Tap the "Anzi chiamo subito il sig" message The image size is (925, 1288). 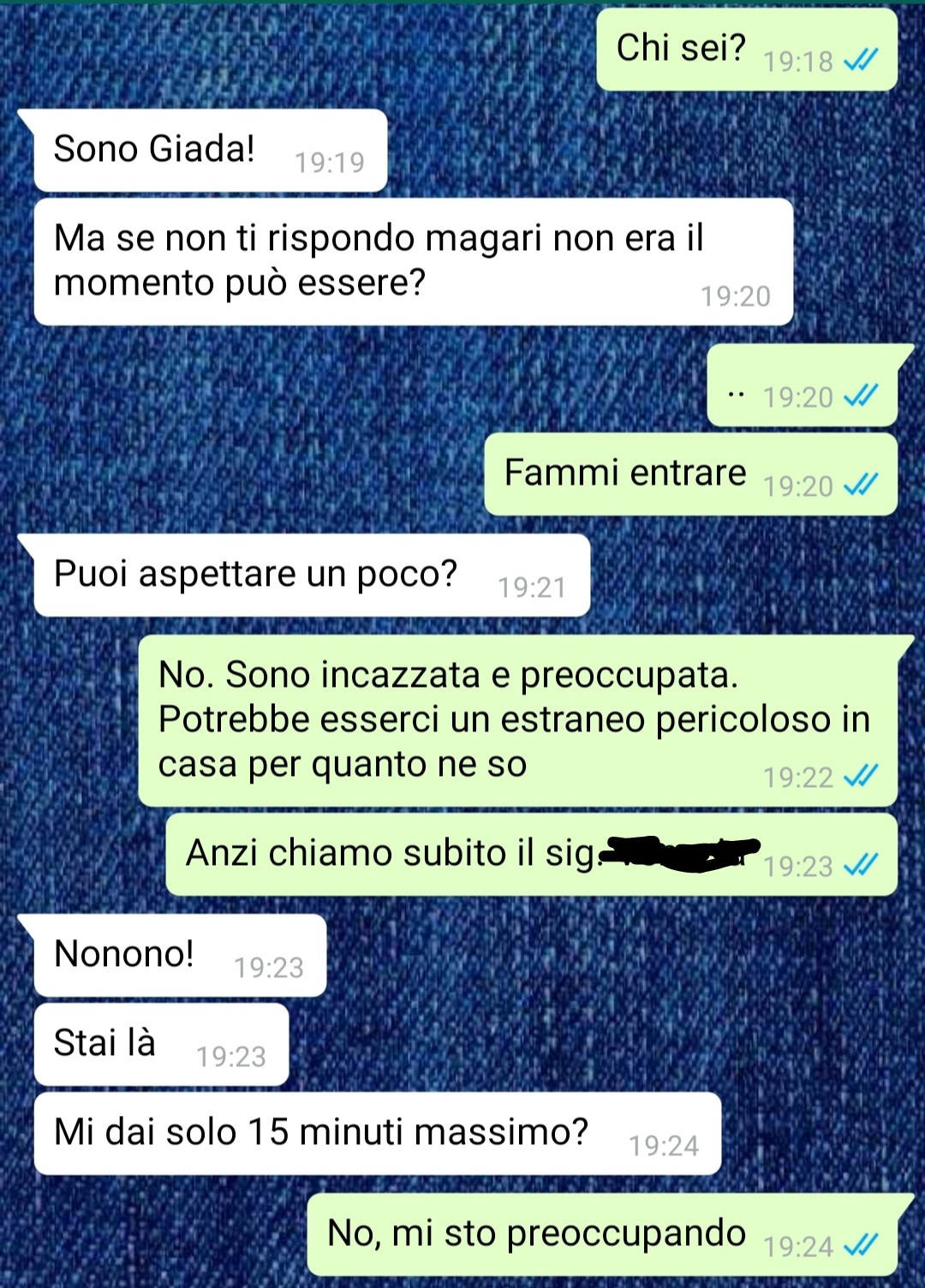tap(532, 855)
